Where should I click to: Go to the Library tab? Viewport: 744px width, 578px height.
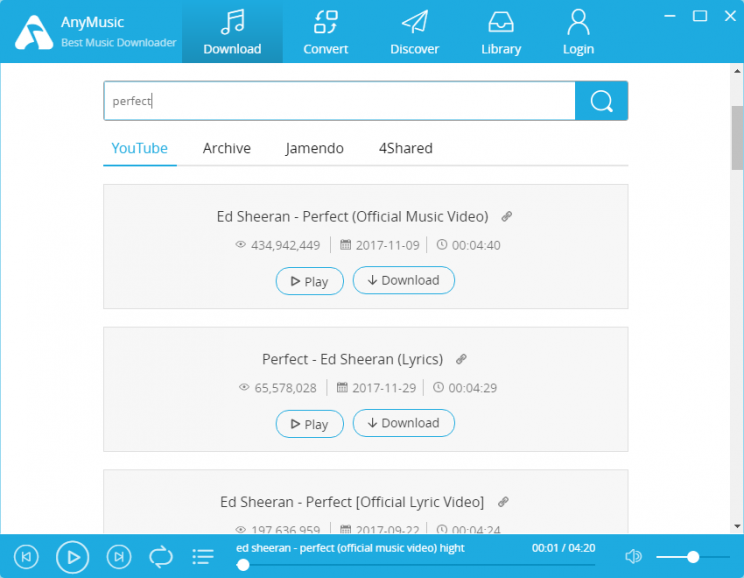pos(501,32)
